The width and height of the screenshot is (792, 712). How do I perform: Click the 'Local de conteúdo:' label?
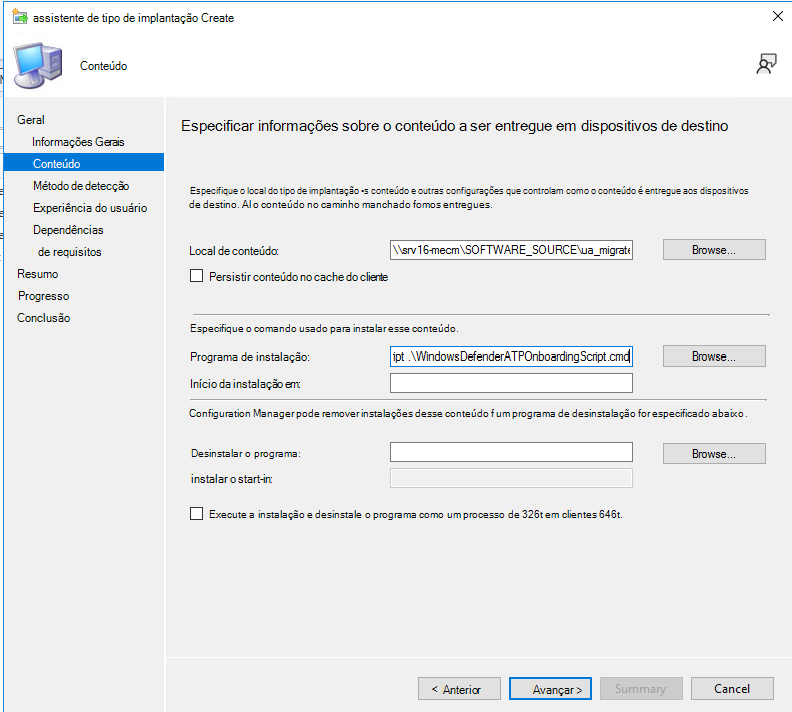click(x=234, y=251)
